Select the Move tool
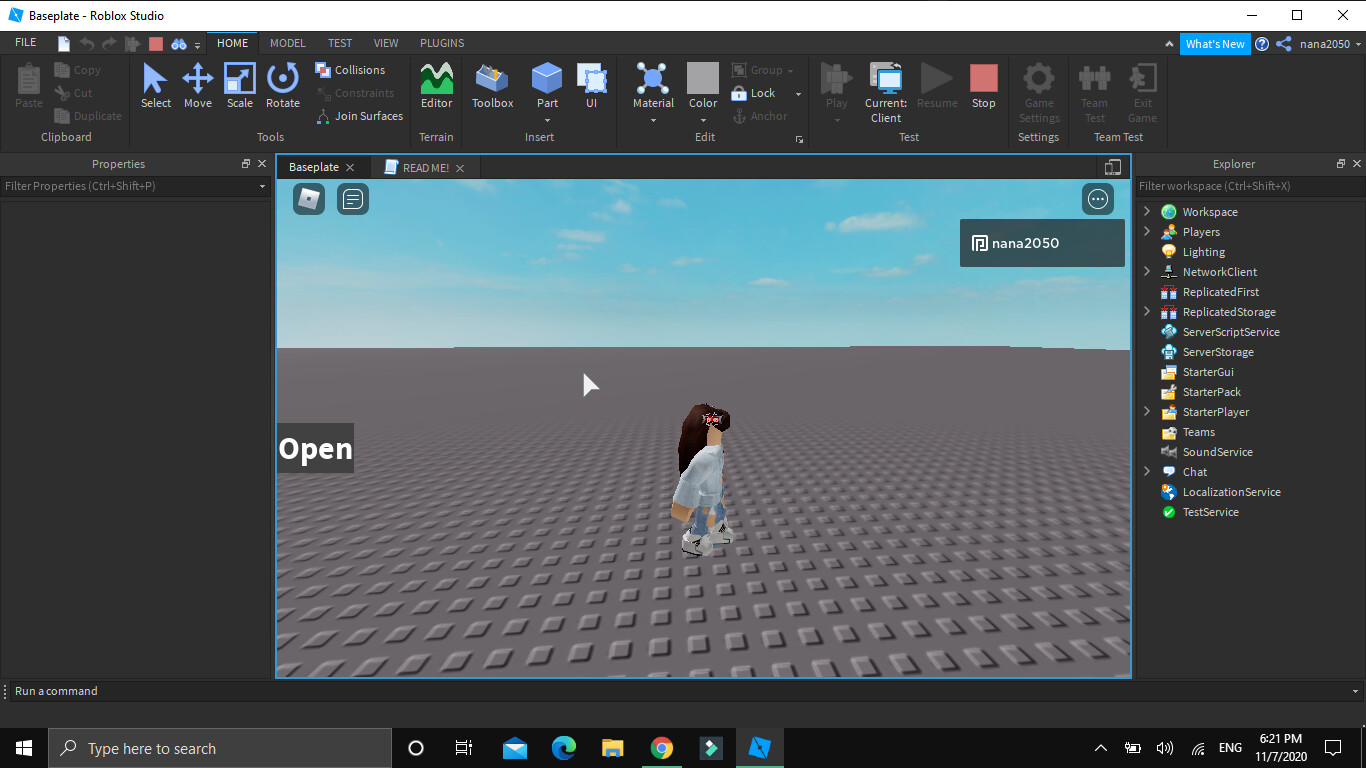 click(x=197, y=85)
